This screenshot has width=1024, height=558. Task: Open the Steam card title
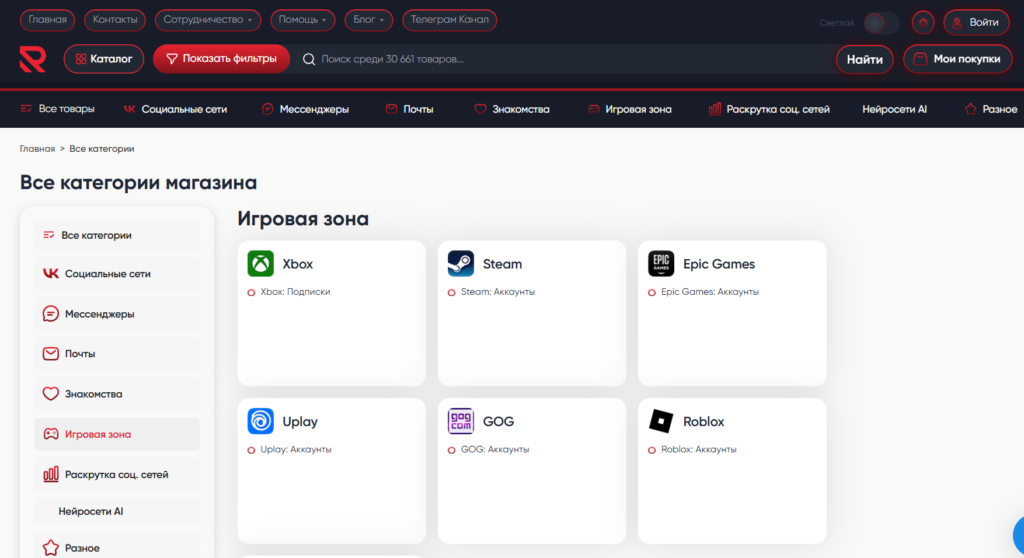502,264
